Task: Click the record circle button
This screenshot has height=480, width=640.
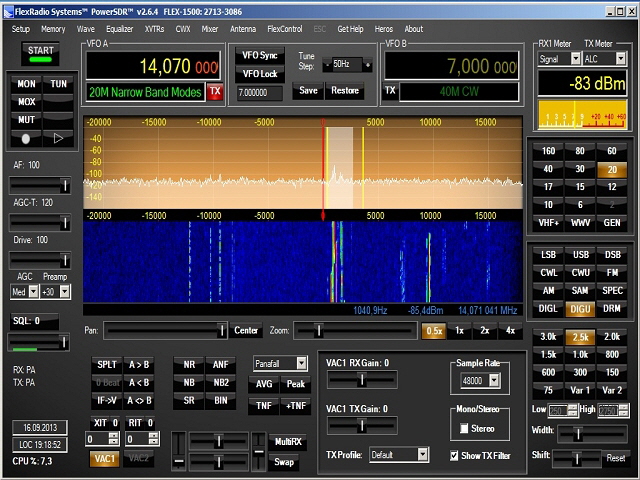Action: click(x=26, y=139)
